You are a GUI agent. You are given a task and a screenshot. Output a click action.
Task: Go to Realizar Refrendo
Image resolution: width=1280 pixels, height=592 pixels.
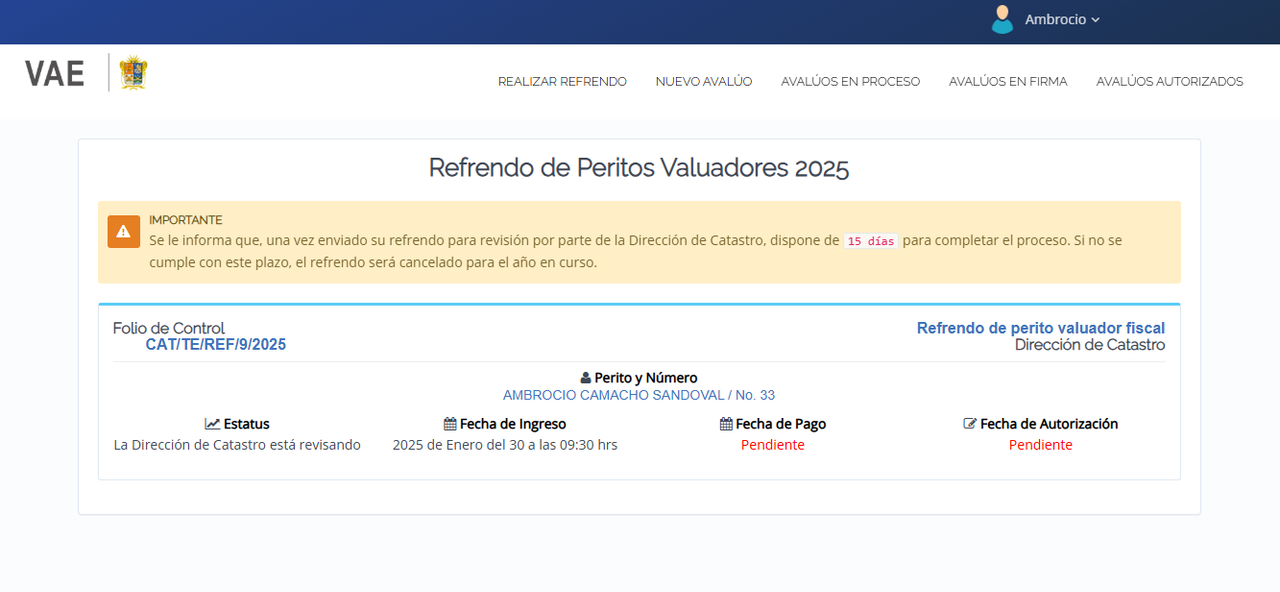pyautogui.click(x=562, y=82)
